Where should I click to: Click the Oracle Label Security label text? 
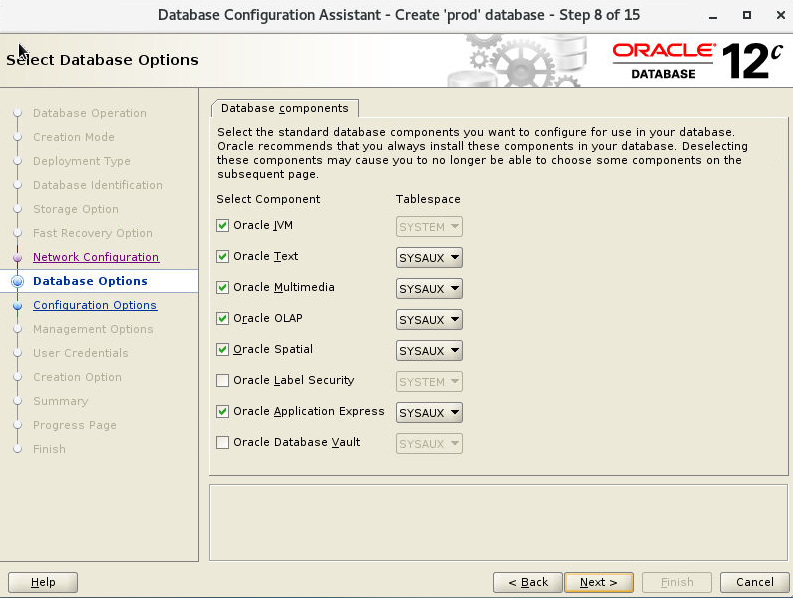tap(294, 380)
